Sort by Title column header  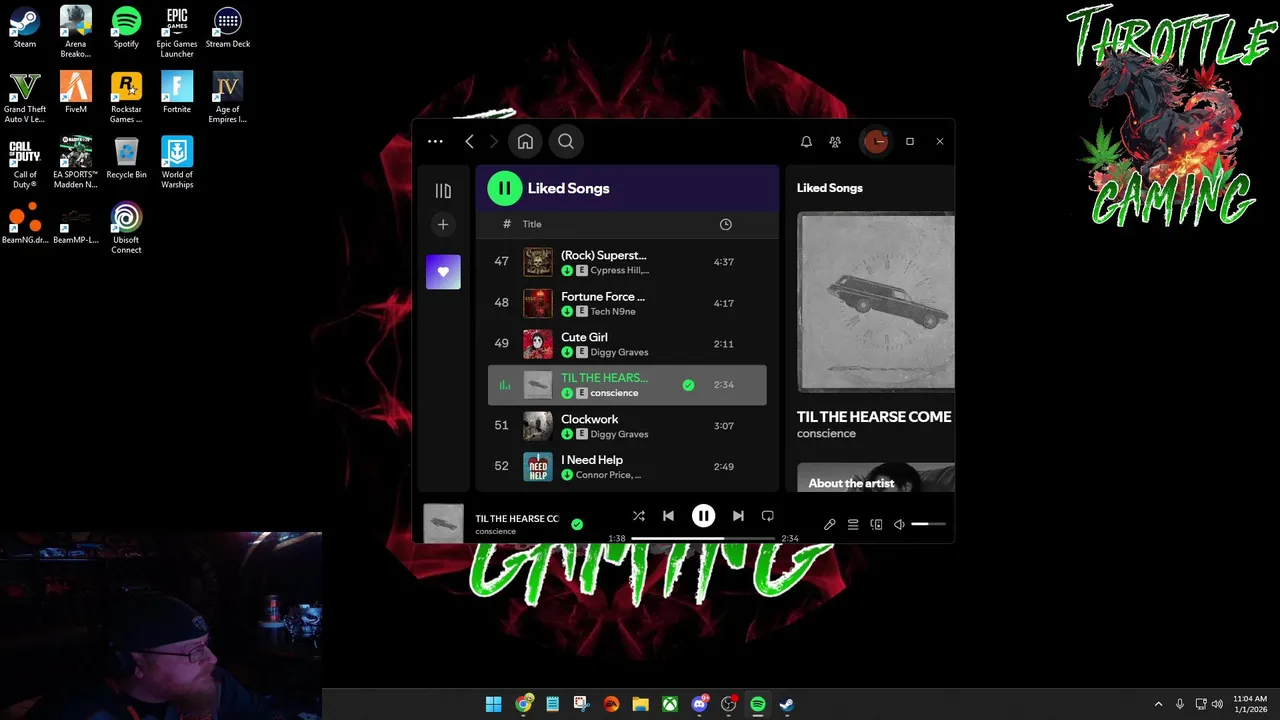(532, 224)
